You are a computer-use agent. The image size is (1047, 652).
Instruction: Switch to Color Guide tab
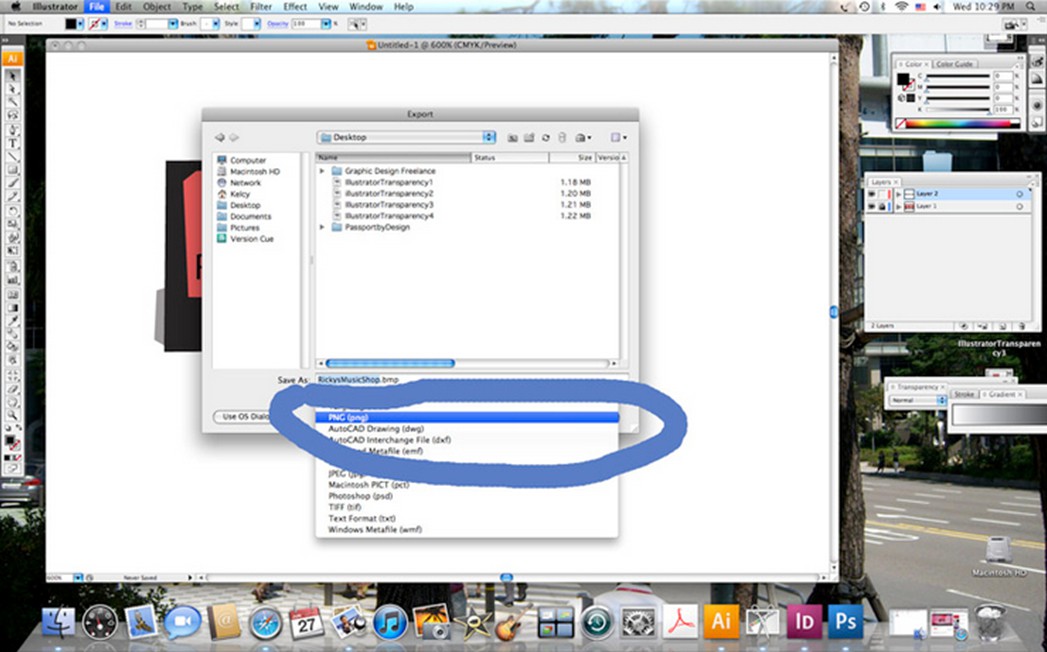[x=954, y=64]
